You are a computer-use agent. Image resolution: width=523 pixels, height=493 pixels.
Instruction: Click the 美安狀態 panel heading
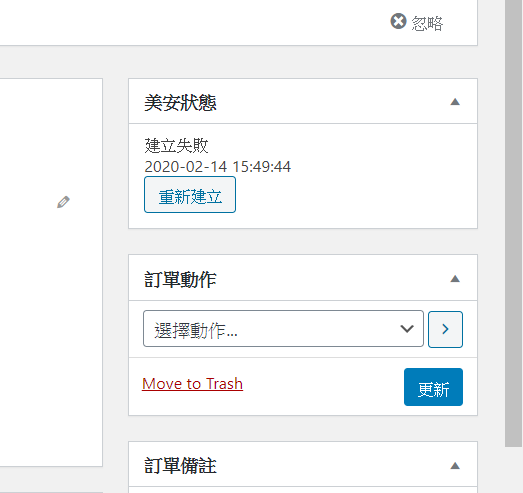pyautogui.click(x=180, y=102)
